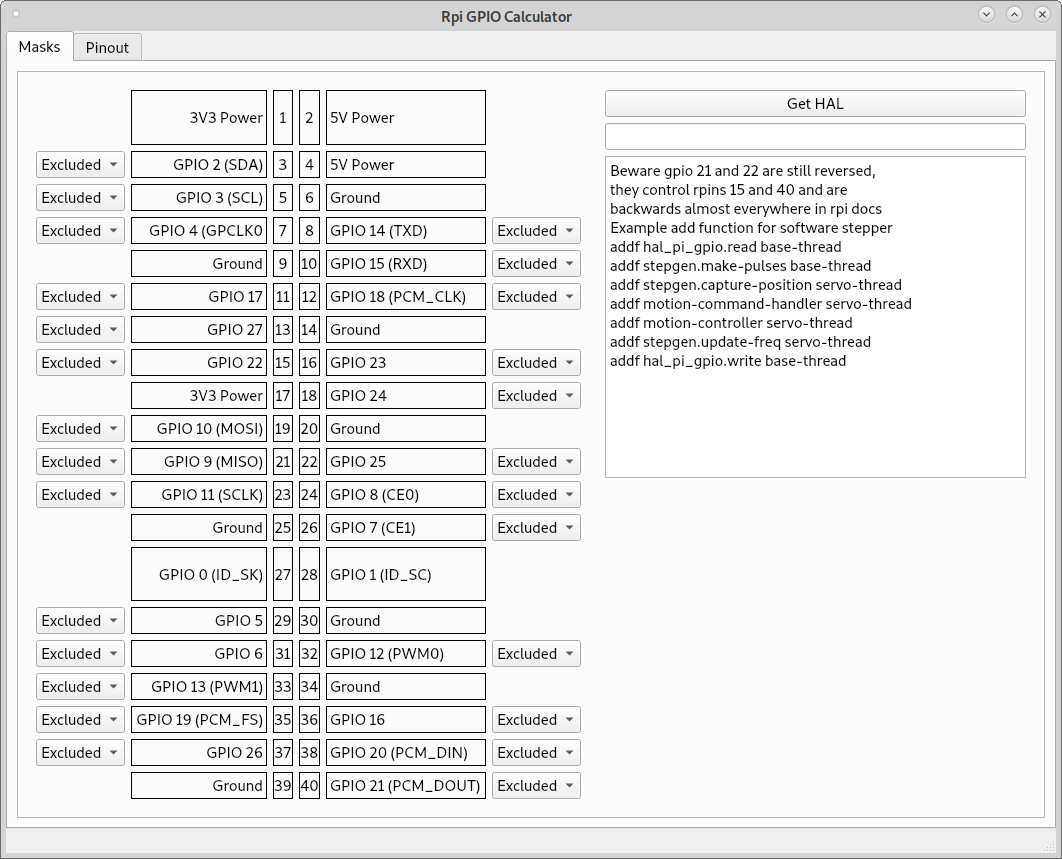This screenshot has width=1062, height=859.
Task: Open the GPIO 21 (PCM_DOUT) dropdown
Action: 536,786
